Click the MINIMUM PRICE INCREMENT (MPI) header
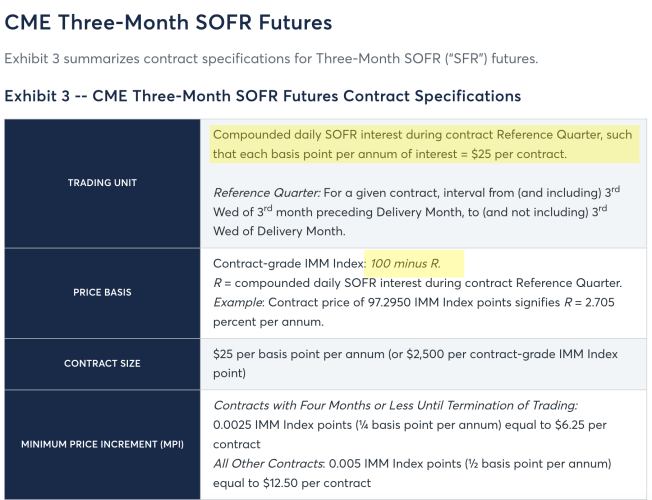 [102, 444]
